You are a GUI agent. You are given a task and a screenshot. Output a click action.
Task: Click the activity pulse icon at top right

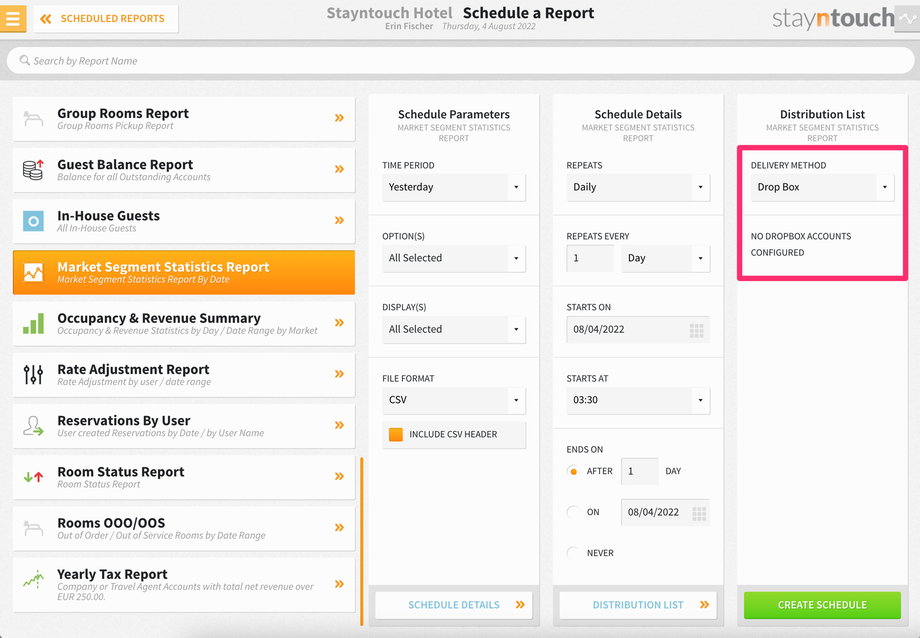[907, 19]
